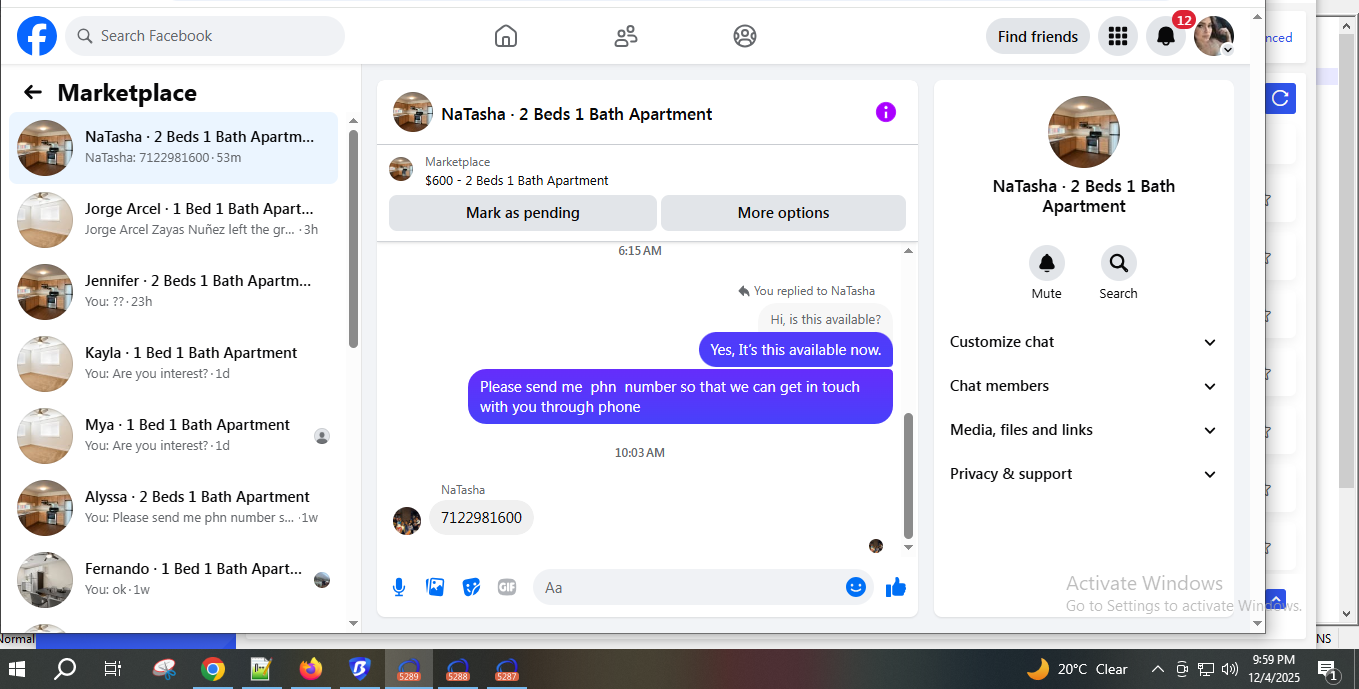Viewport: 1359px width, 689px height.
Task: Expand Customize chat section
Action: tap(1083, 342)
